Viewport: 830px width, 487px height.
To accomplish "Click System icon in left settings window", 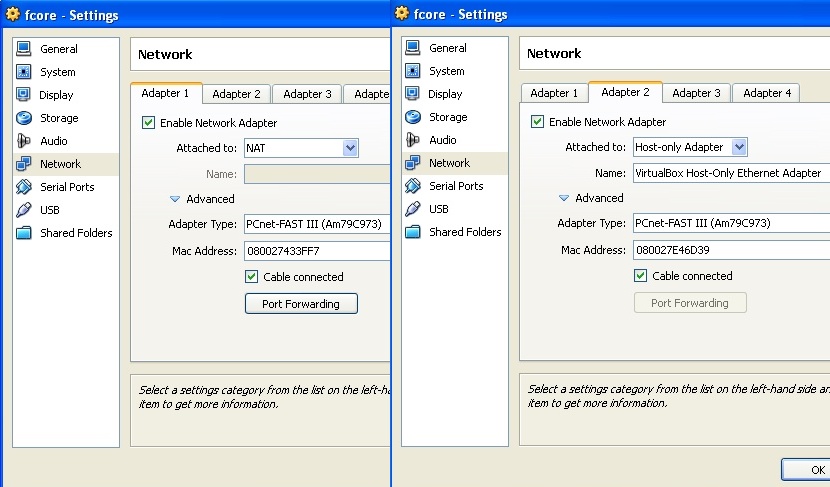I will point(24,71).
